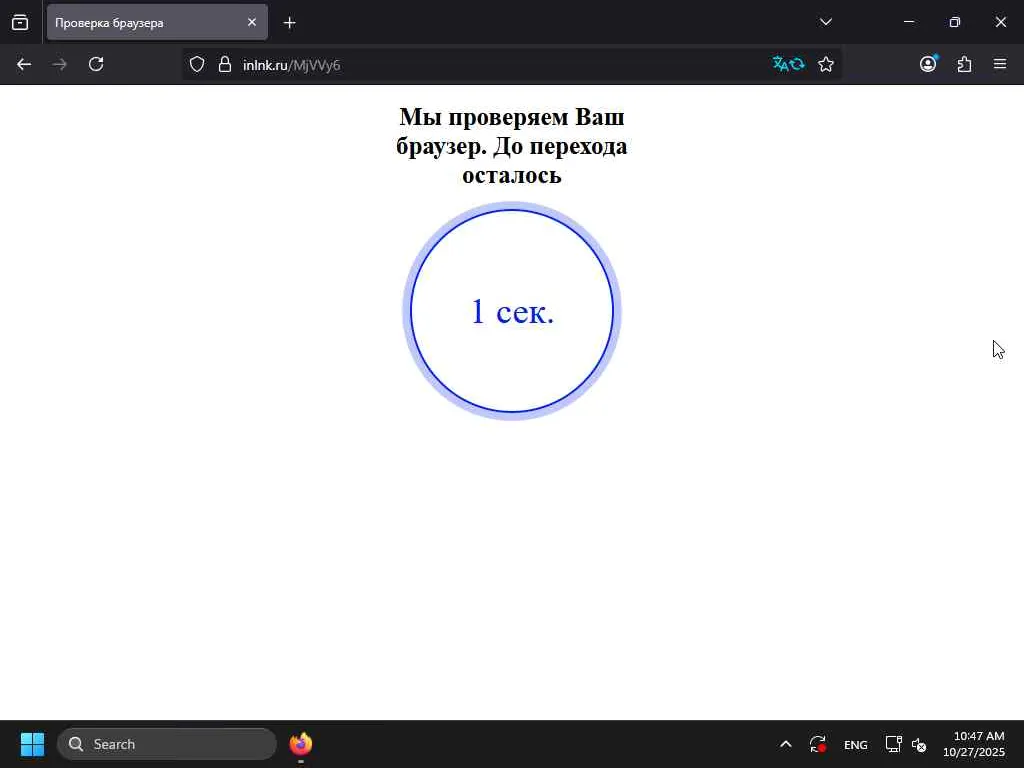Open Firefox application hamburger menu
The width and height of the screenshot is (1024, 768).
click(1000, 64)
